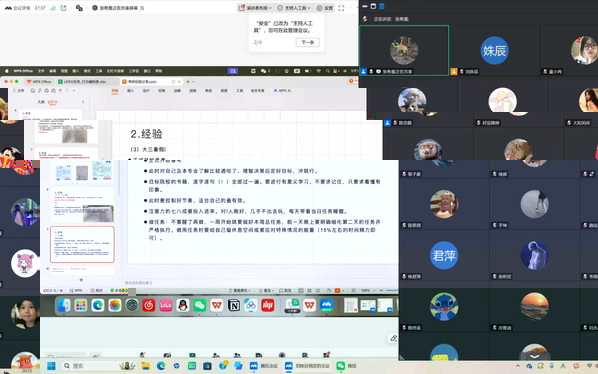
Task: Select the Stitch cartoon avatar participant tile
Action: pos(444,306)
